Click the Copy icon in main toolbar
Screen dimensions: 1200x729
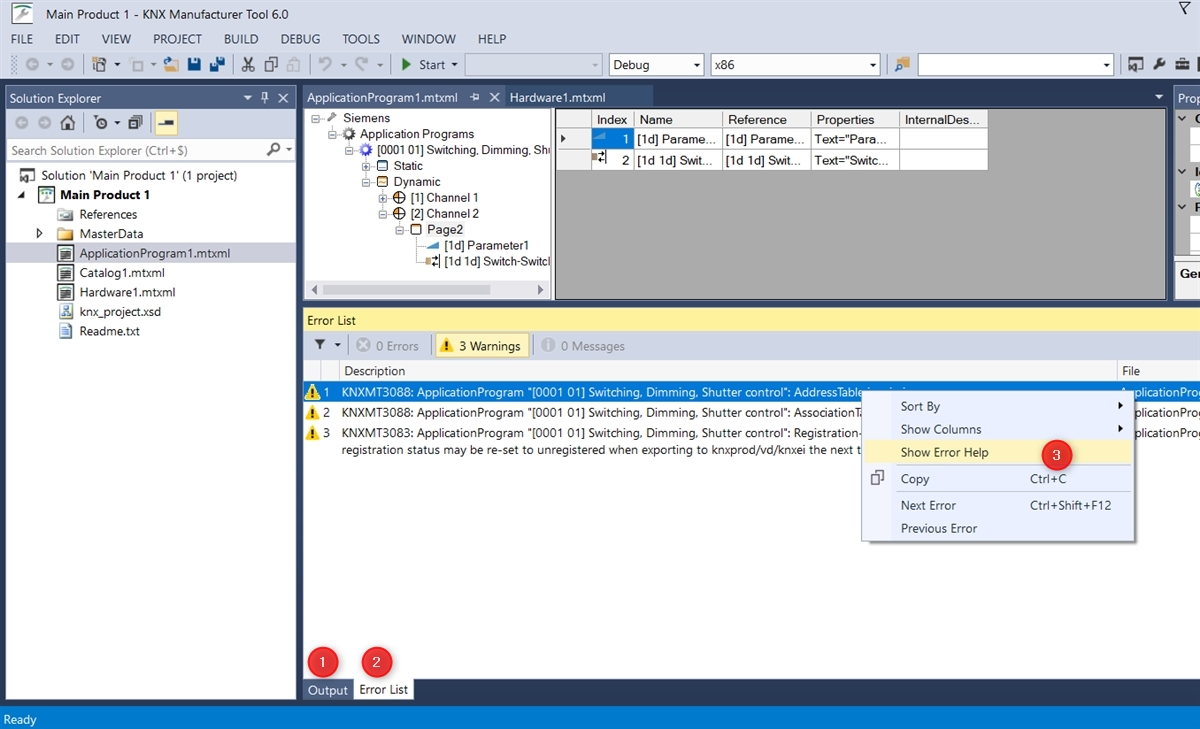coord(271,64)
